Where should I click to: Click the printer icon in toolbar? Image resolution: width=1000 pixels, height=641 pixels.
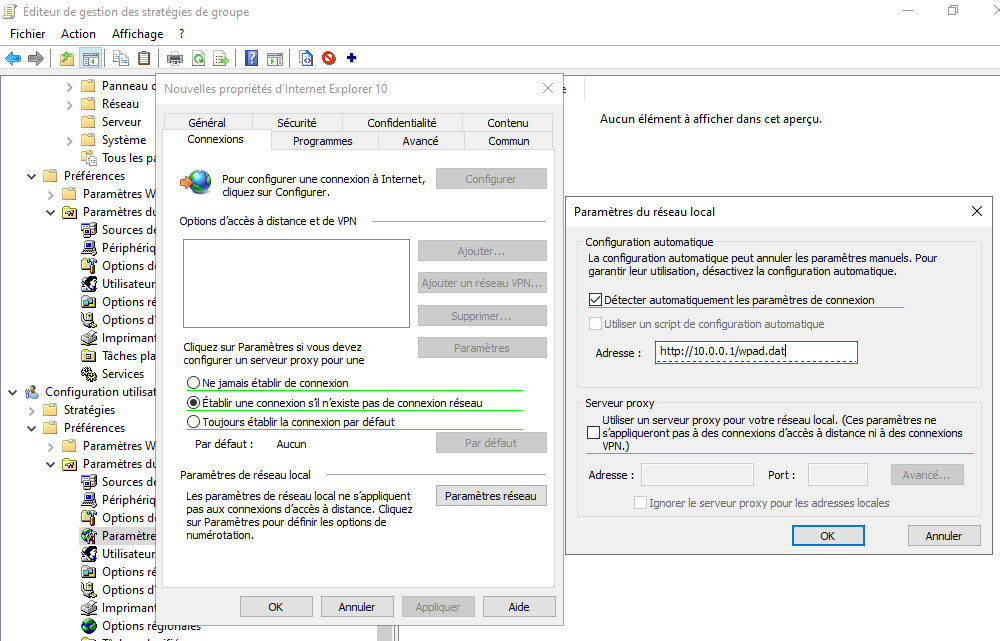(x=175, y=58)
